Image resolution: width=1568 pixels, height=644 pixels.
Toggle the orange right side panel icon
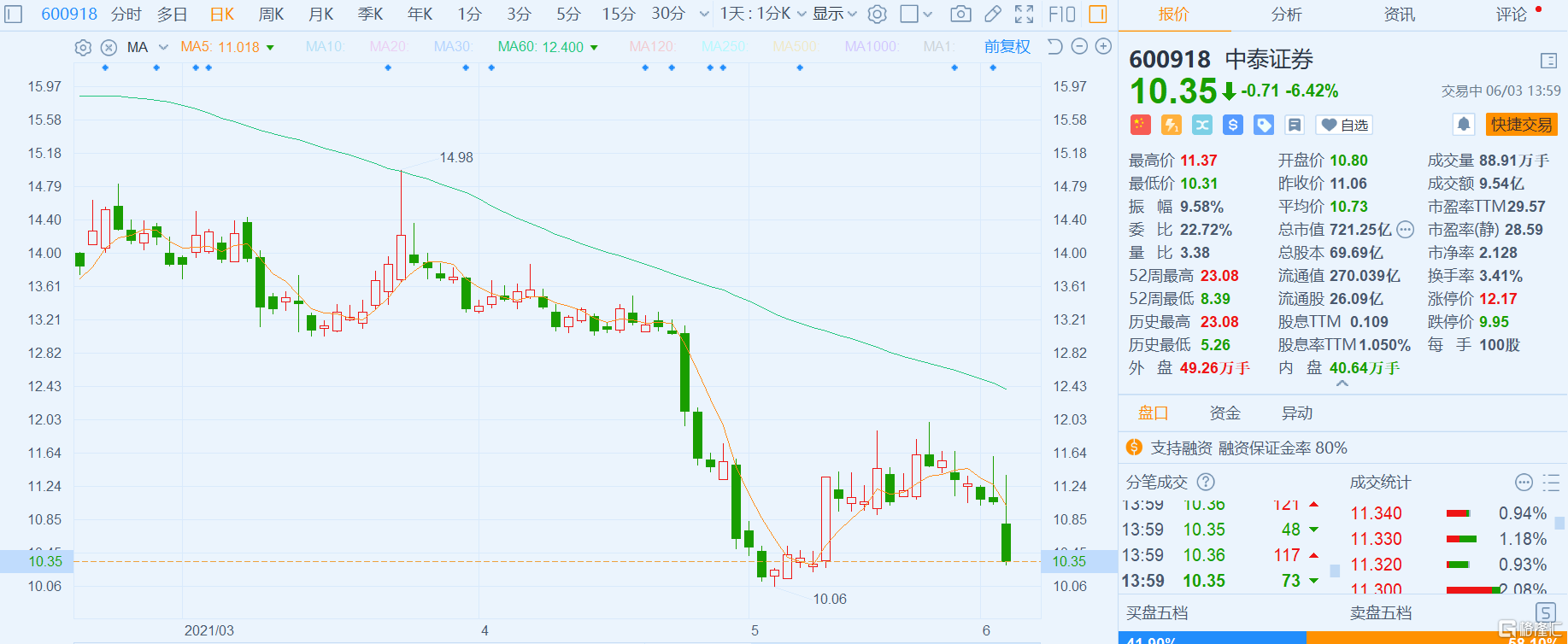[x=1098, y=14]
